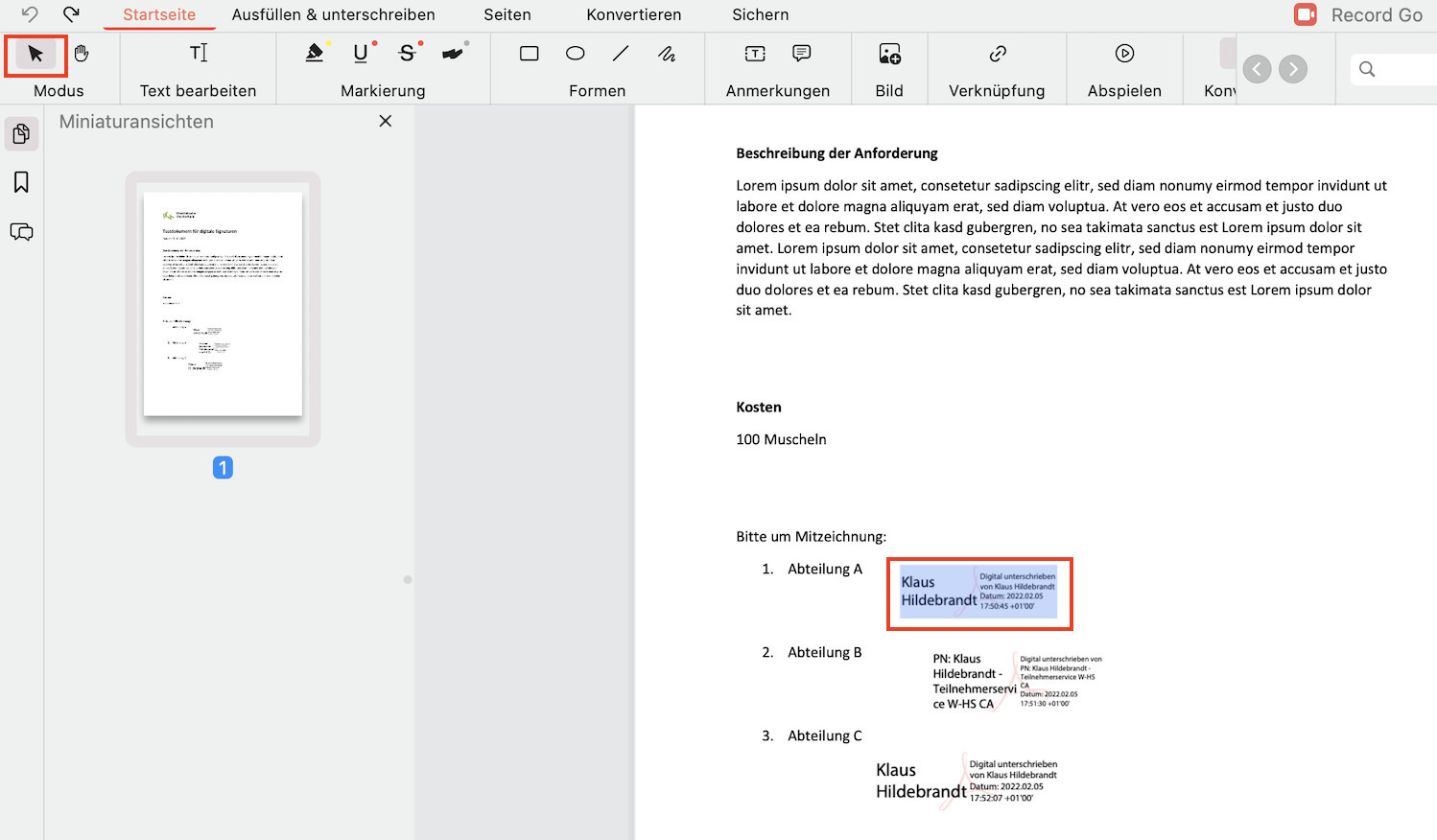Viewport: 1437px width, 840px height.
Task: Click the signature under Abteilung C
Action: click(967, 781)
